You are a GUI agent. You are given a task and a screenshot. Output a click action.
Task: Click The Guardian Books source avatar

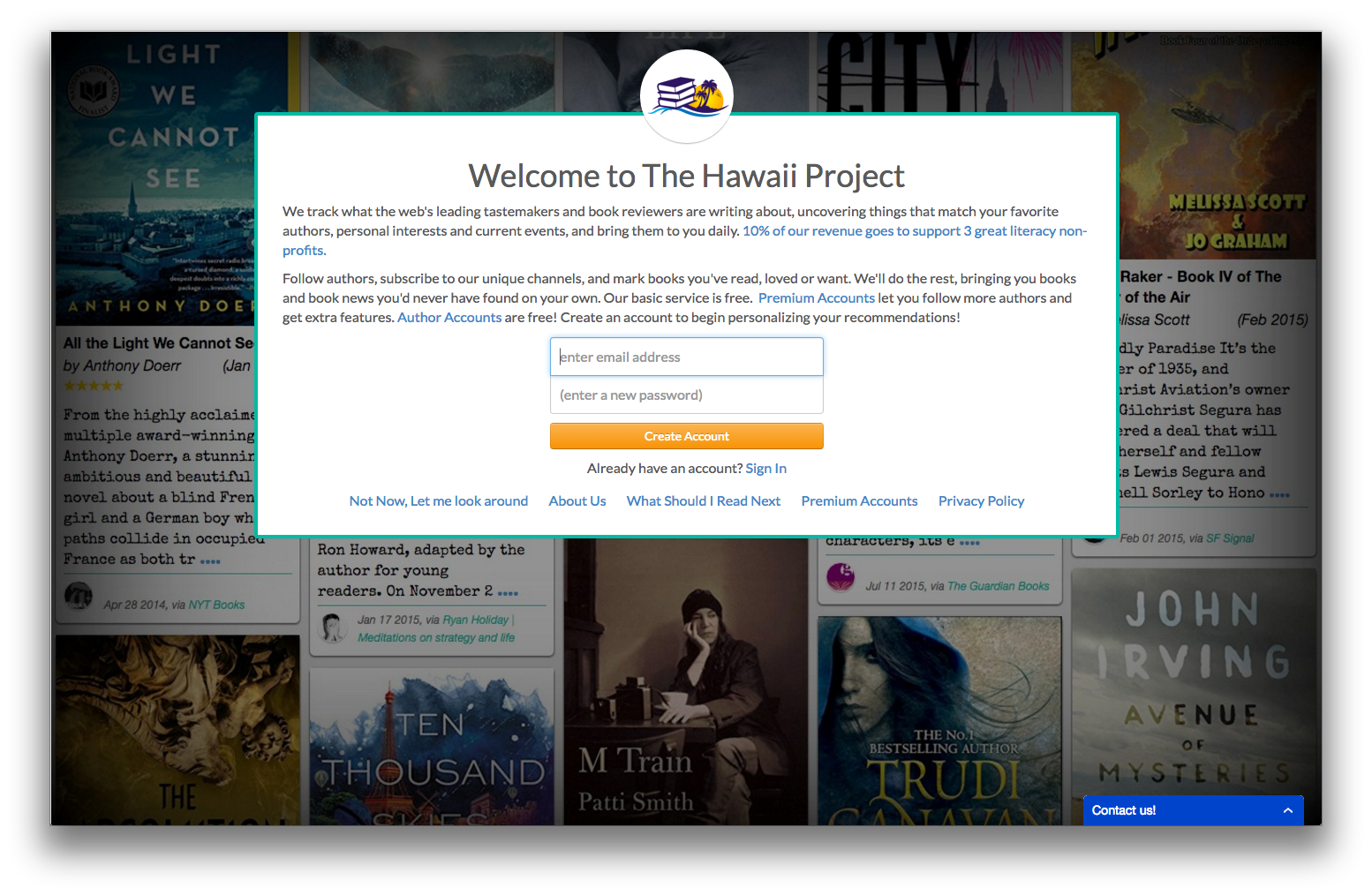pyautogui.click(x=840, y=577)
